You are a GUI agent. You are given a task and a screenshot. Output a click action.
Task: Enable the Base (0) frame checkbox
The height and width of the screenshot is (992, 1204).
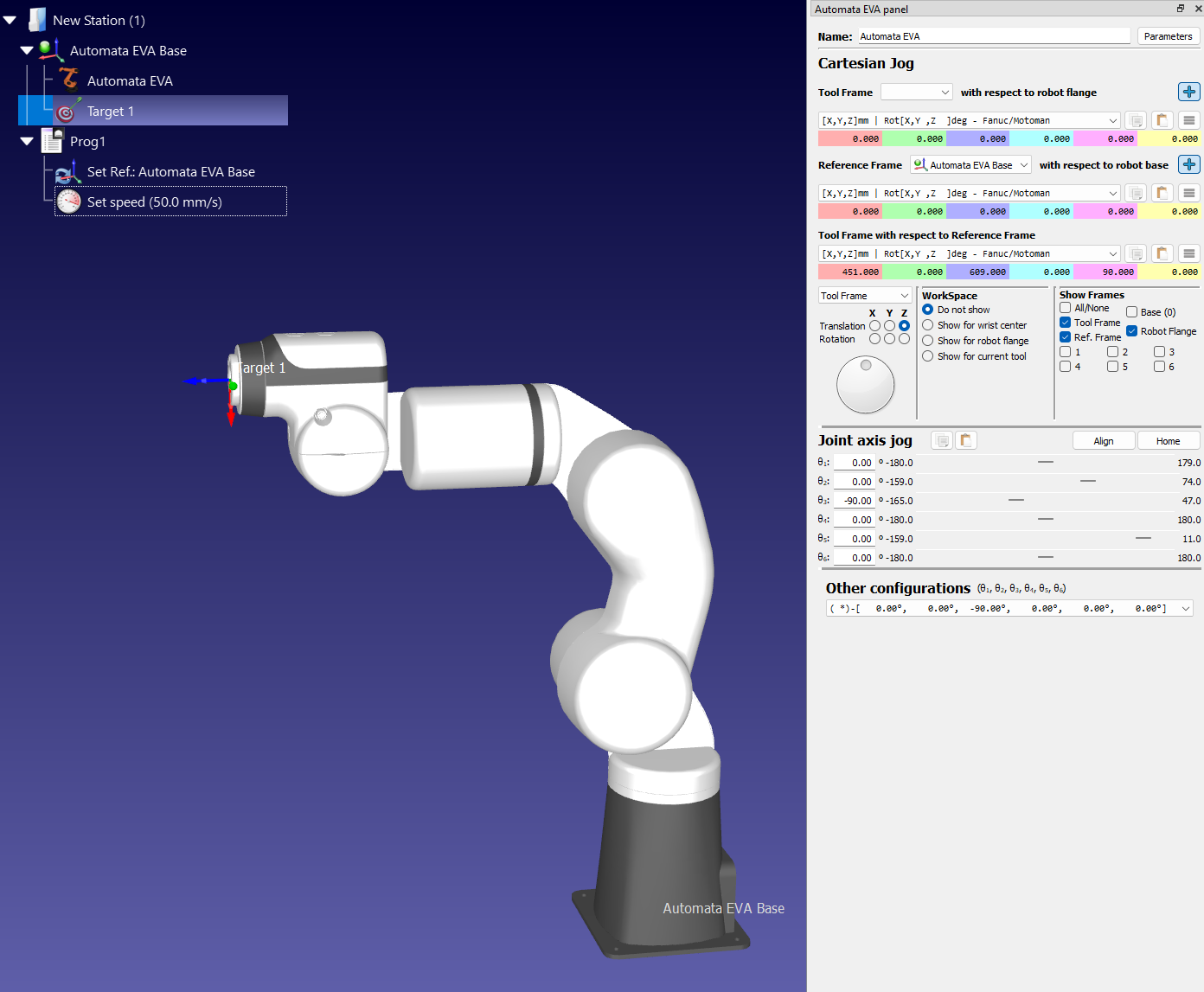click(x=1131, y=312)
